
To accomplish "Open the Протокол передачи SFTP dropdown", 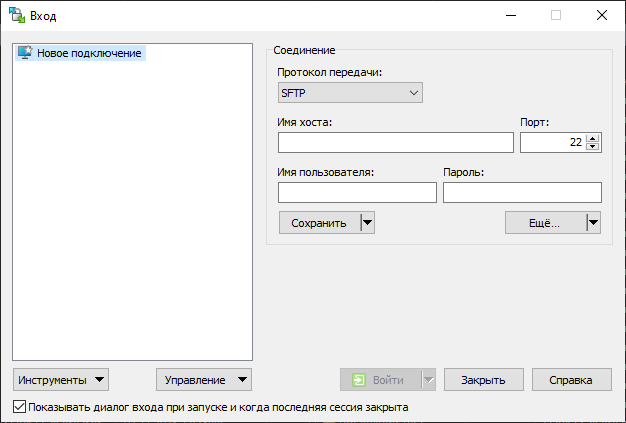I will [x=350, y=93].
